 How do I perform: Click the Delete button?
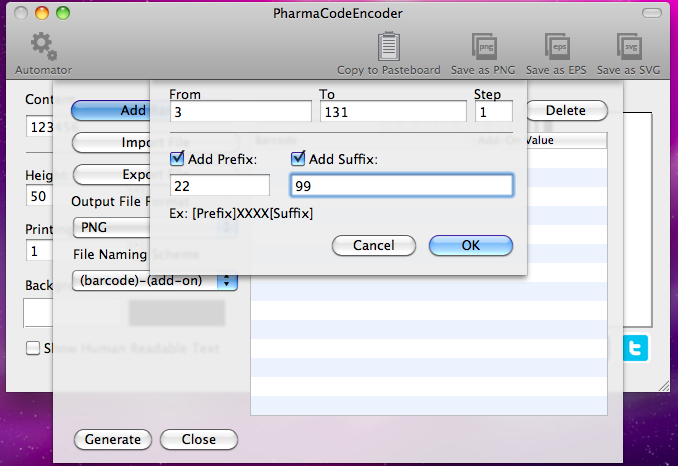click(x=566, y=111)
